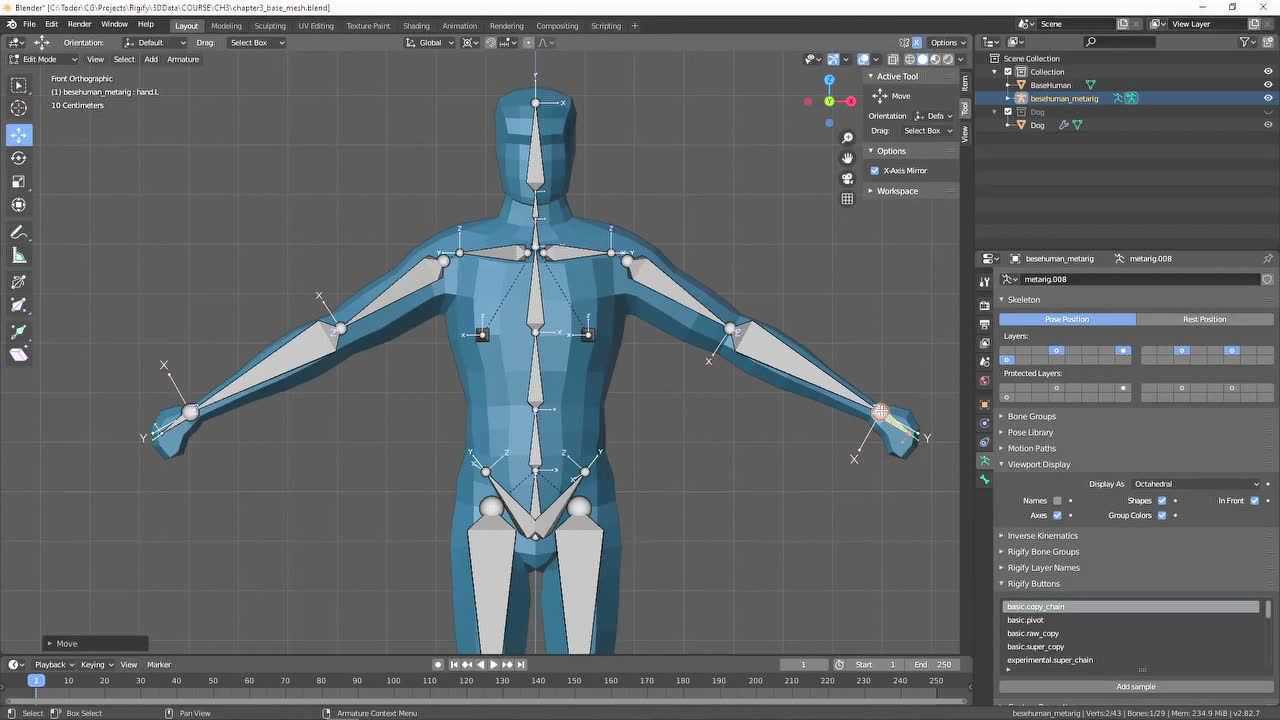The height and width of the screenshot is (720, 1280).
Task: Enable the X-Axis Mirror checkbox
Action: point(875,170)
